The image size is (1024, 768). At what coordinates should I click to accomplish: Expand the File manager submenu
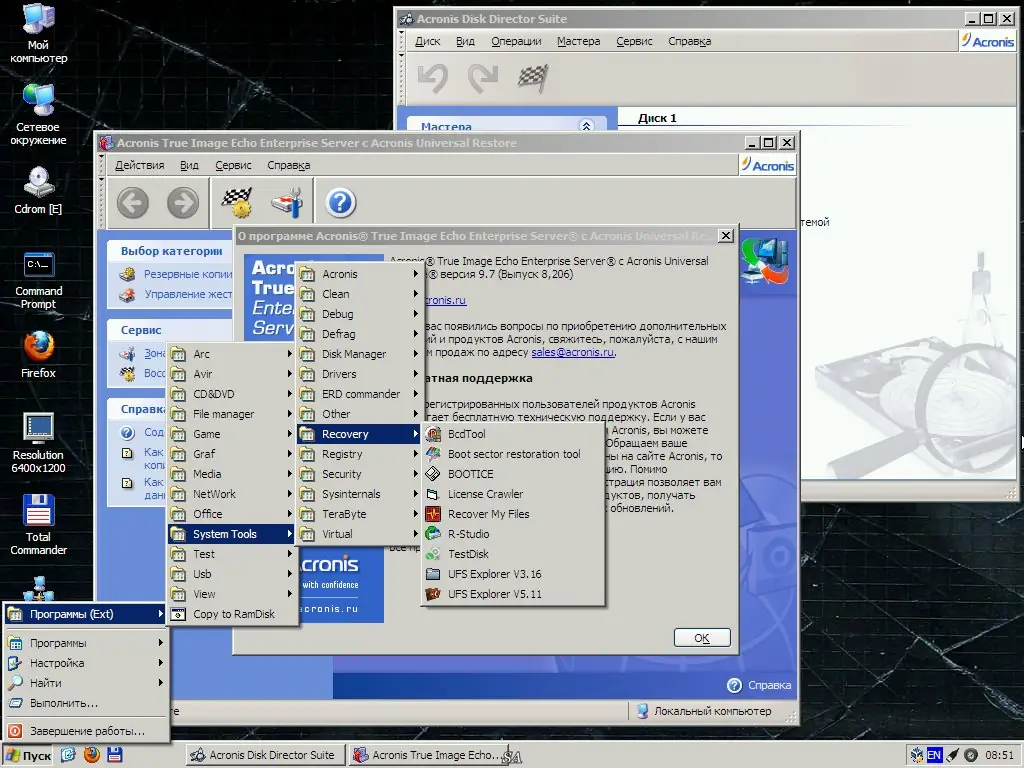click(232, 414)
